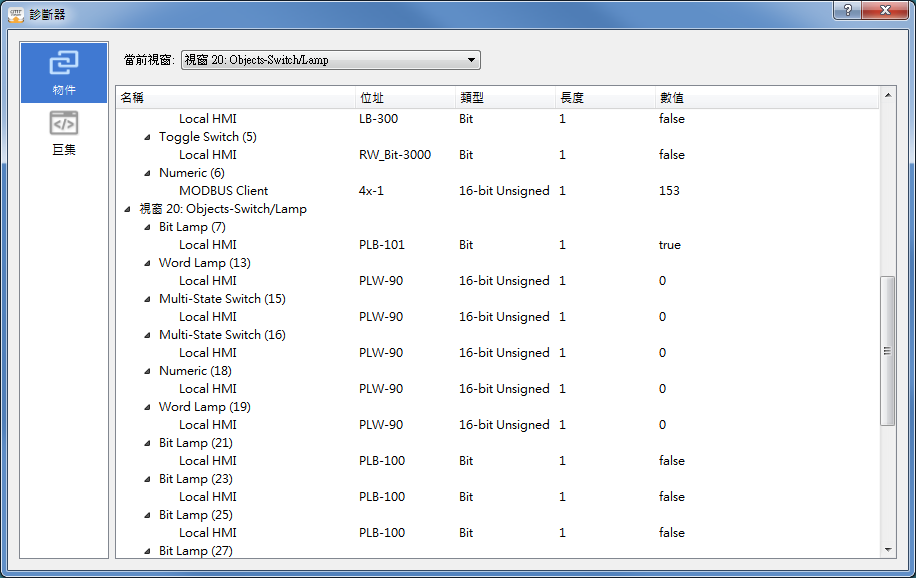Collapse the Bit Lamp (7) node
Image resolution: width=916 pixels, height=578 pixels.
point(147,227)
